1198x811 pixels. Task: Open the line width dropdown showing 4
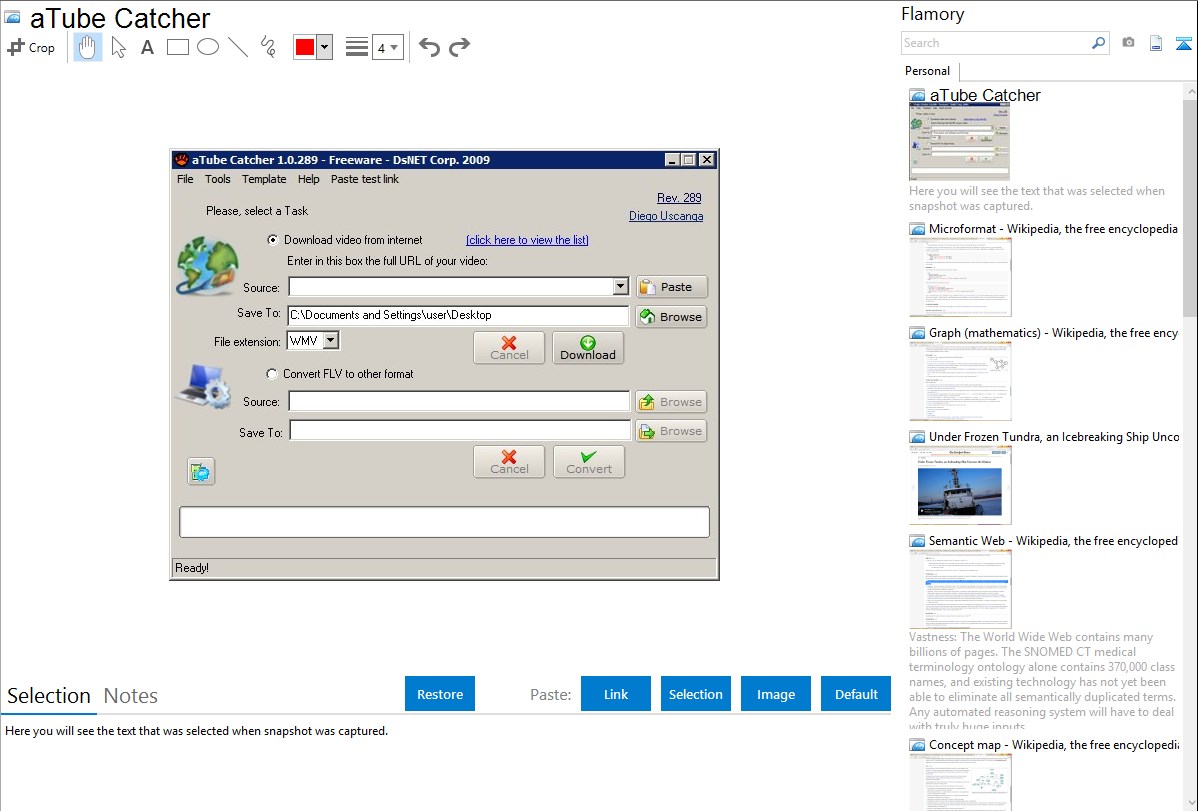coord(388,47)
